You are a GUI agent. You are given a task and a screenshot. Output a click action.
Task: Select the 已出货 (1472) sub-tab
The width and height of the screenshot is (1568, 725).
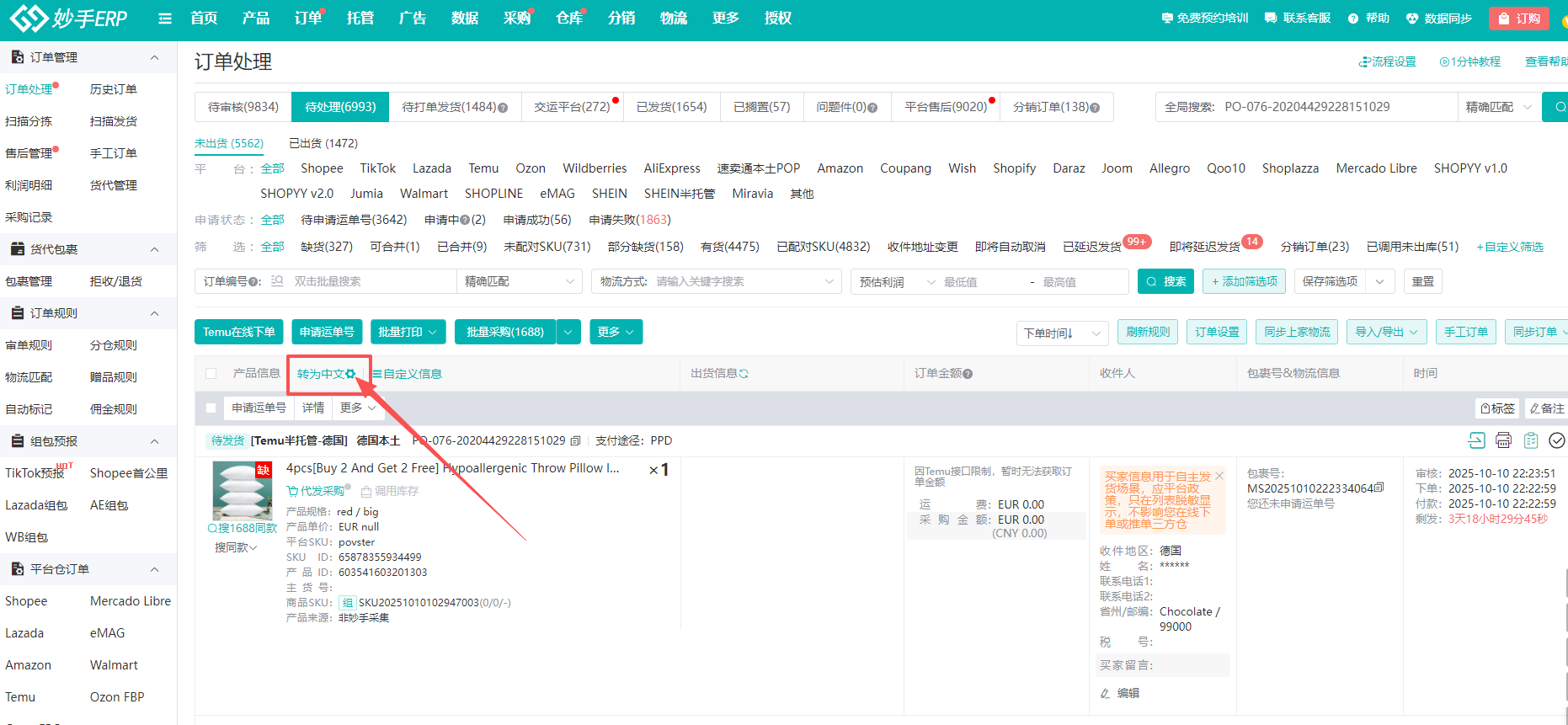click(323, 143)
